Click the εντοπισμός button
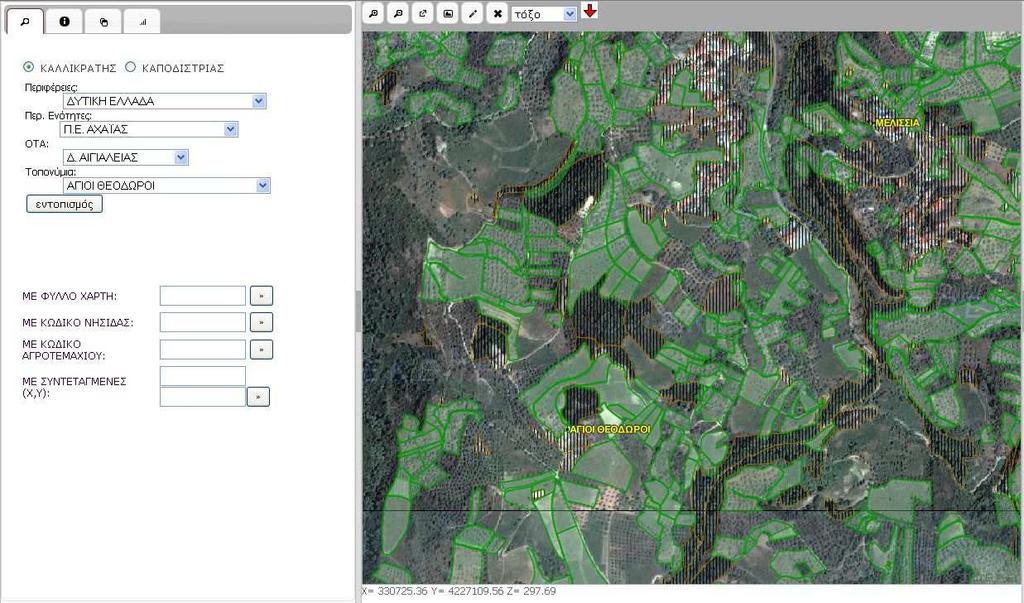Image resolution: width=1024 pixels, height=603 pixels. click(65, 204)
